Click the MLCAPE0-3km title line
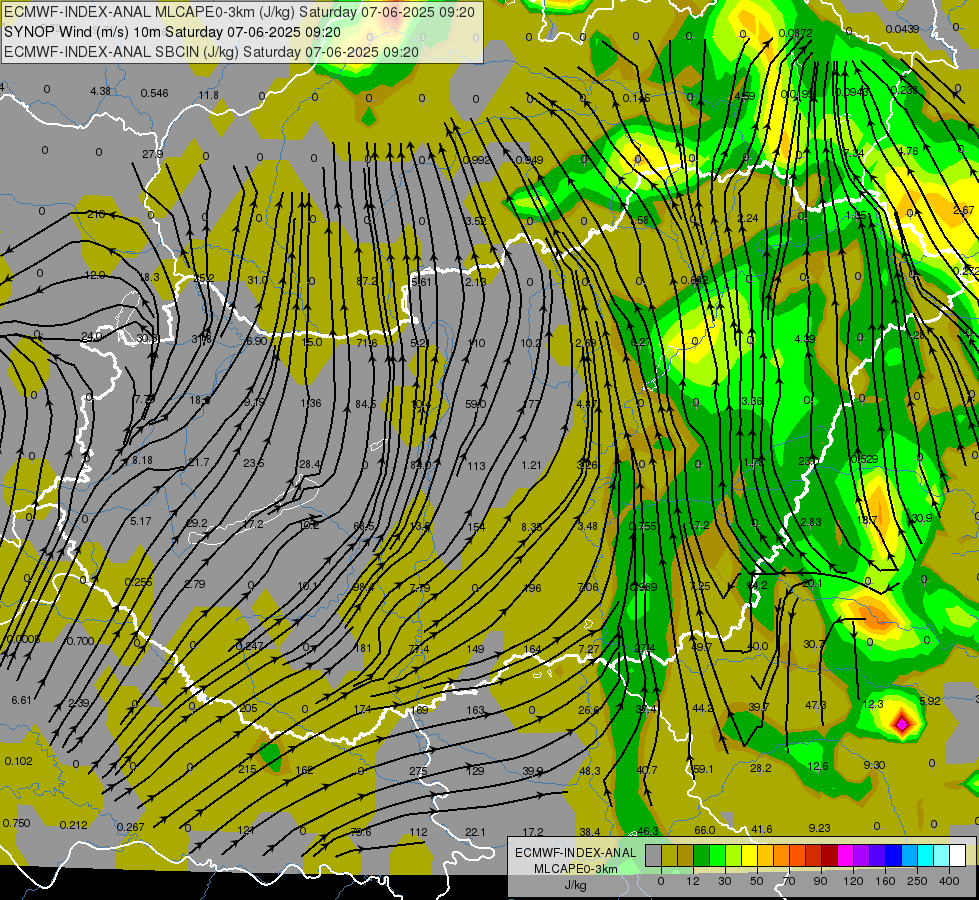This screenshot has width=979, height=900. pos(239,12)
